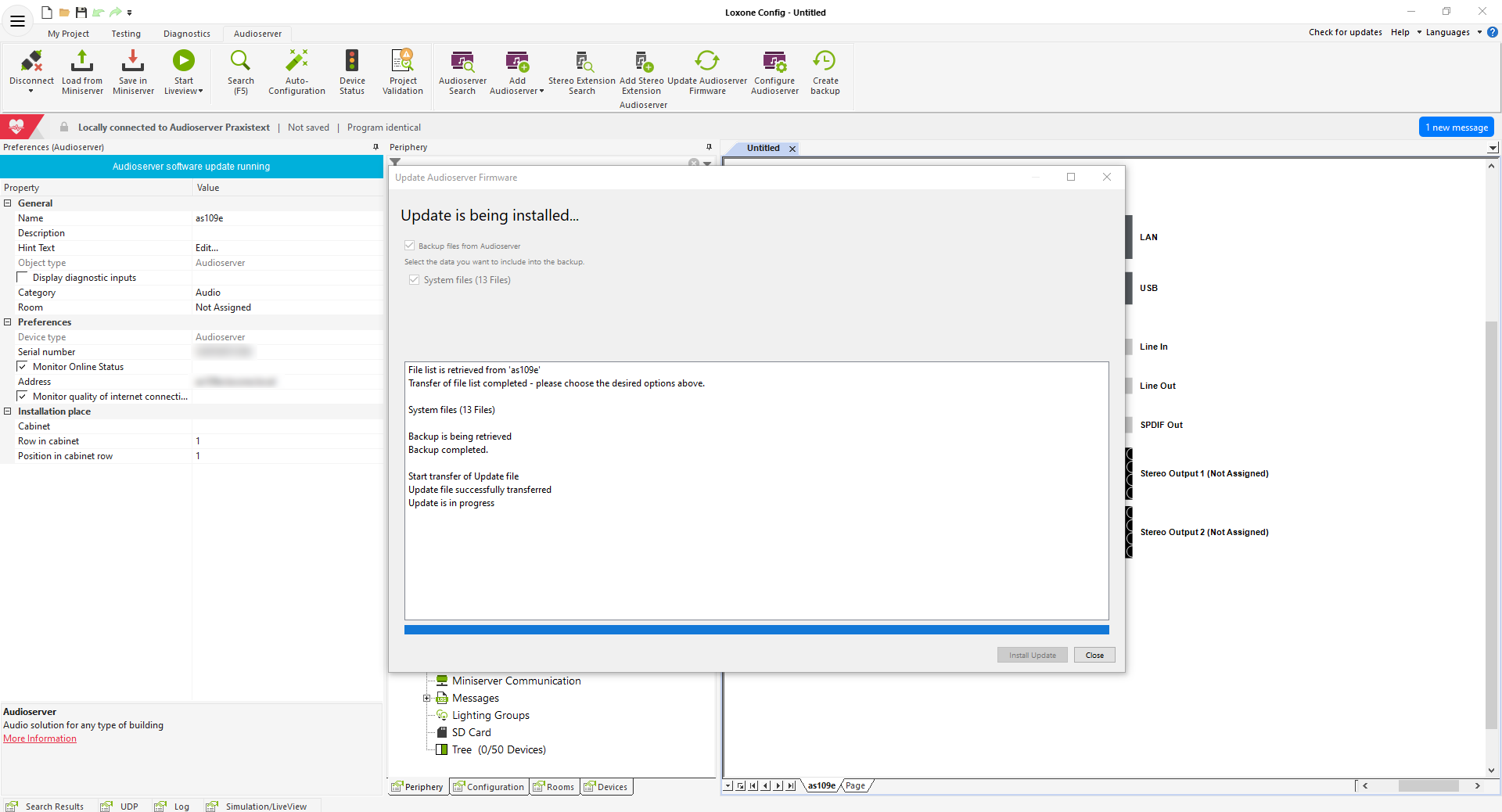Switch to the Diagnostics ribbon tab
Screen dimensions: 1502x812
[x=186, y=34]
